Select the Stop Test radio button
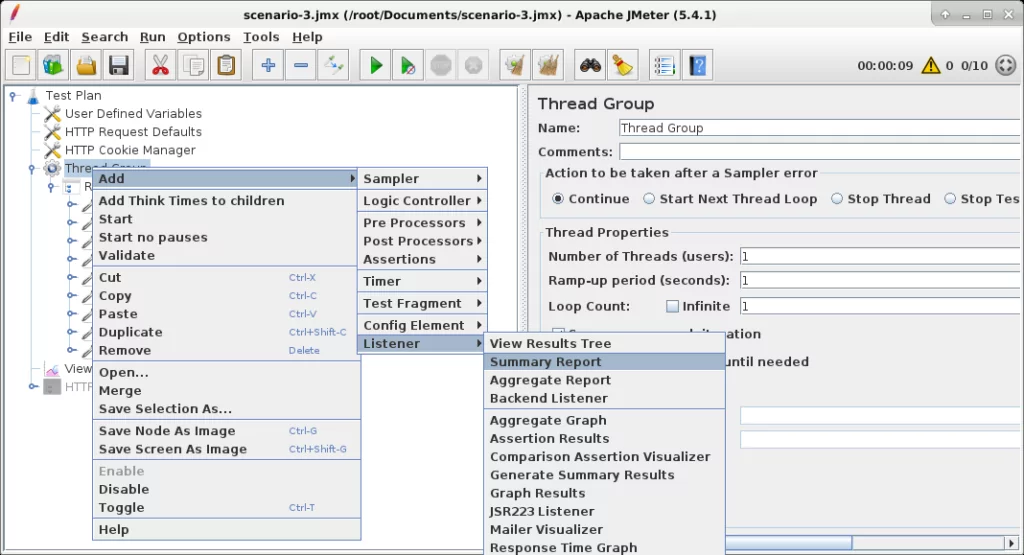 [x=950, y=199]
